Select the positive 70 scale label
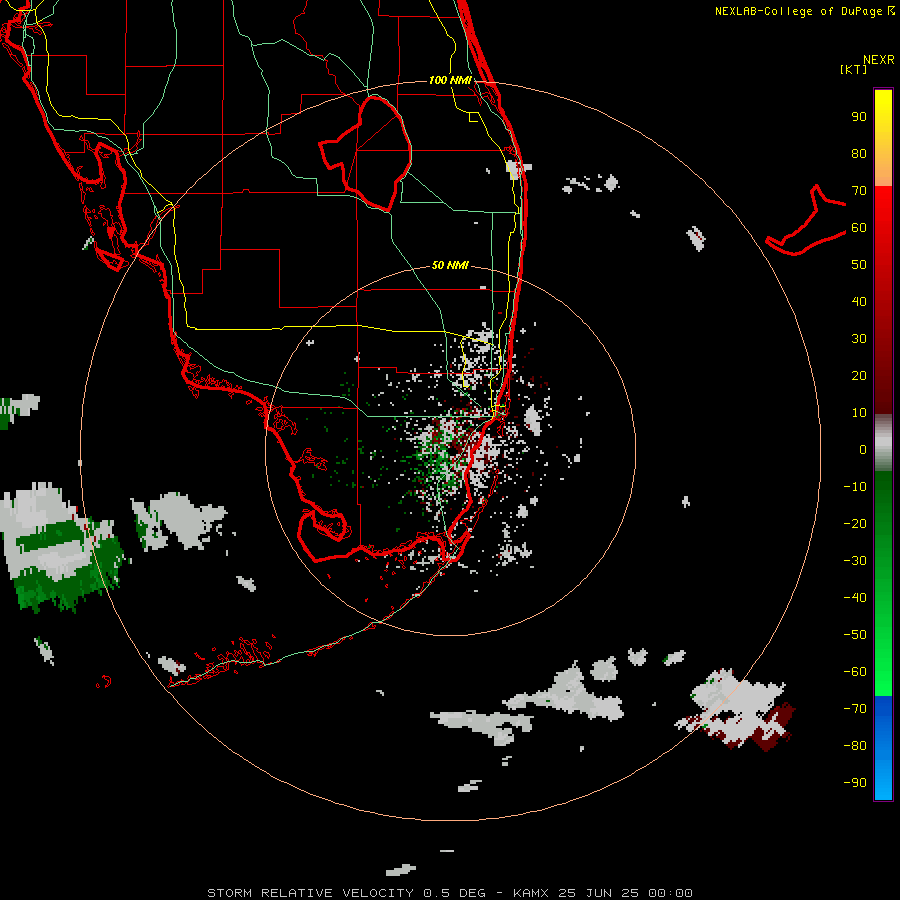Viewport: 900px width, 900px height. [859, 191]
